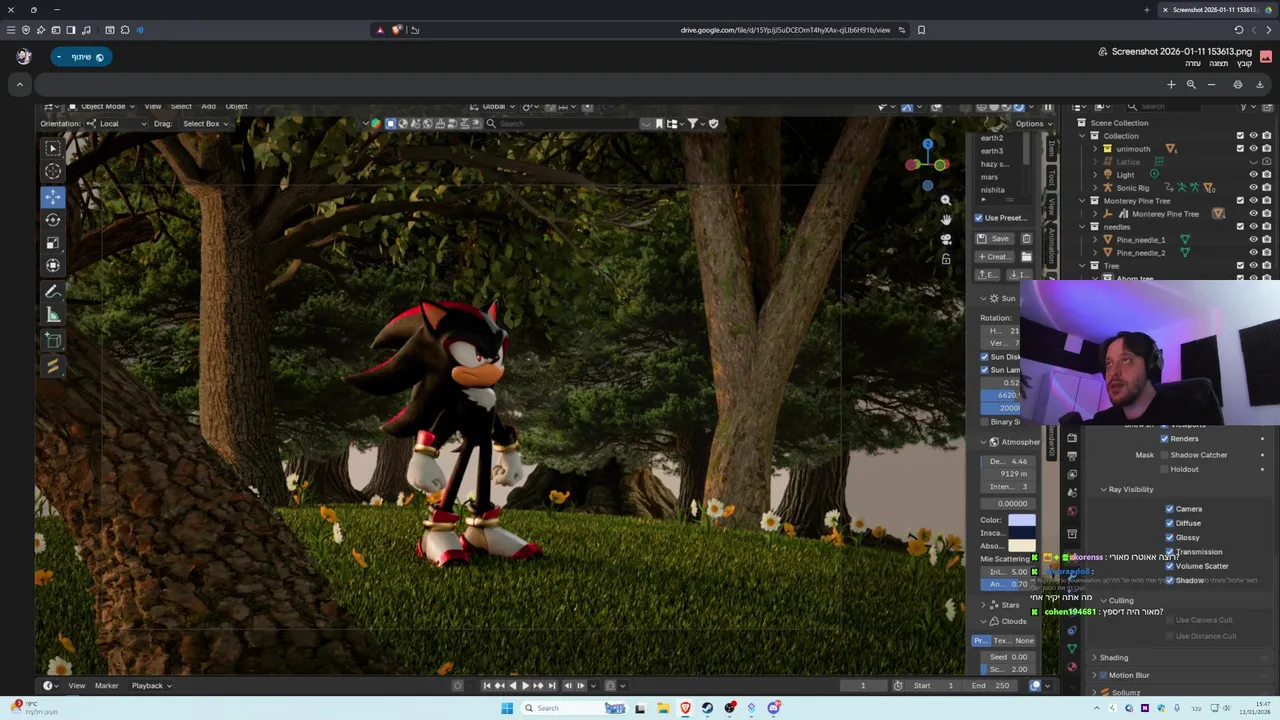Open the Object Mode dropdown
Screen dimensions: 1280x720
(x=102, y=106)
